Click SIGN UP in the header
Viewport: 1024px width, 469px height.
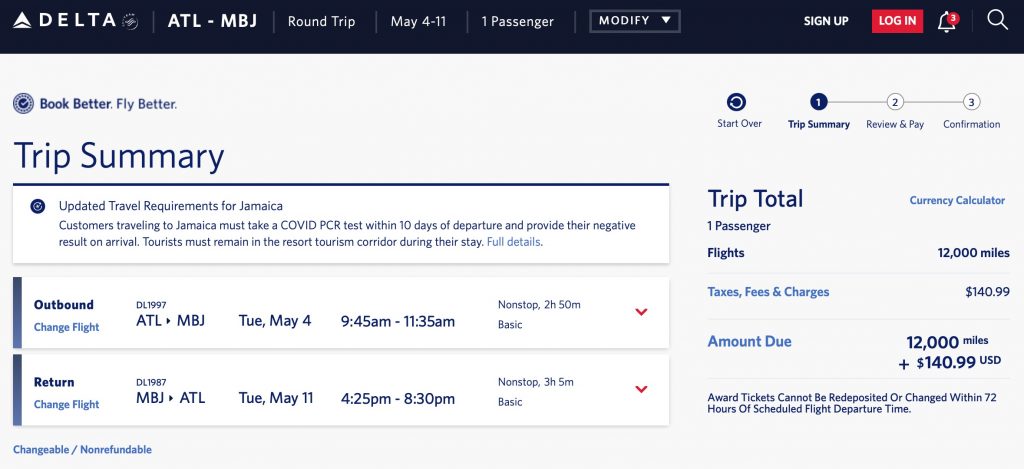pos(826,21)
